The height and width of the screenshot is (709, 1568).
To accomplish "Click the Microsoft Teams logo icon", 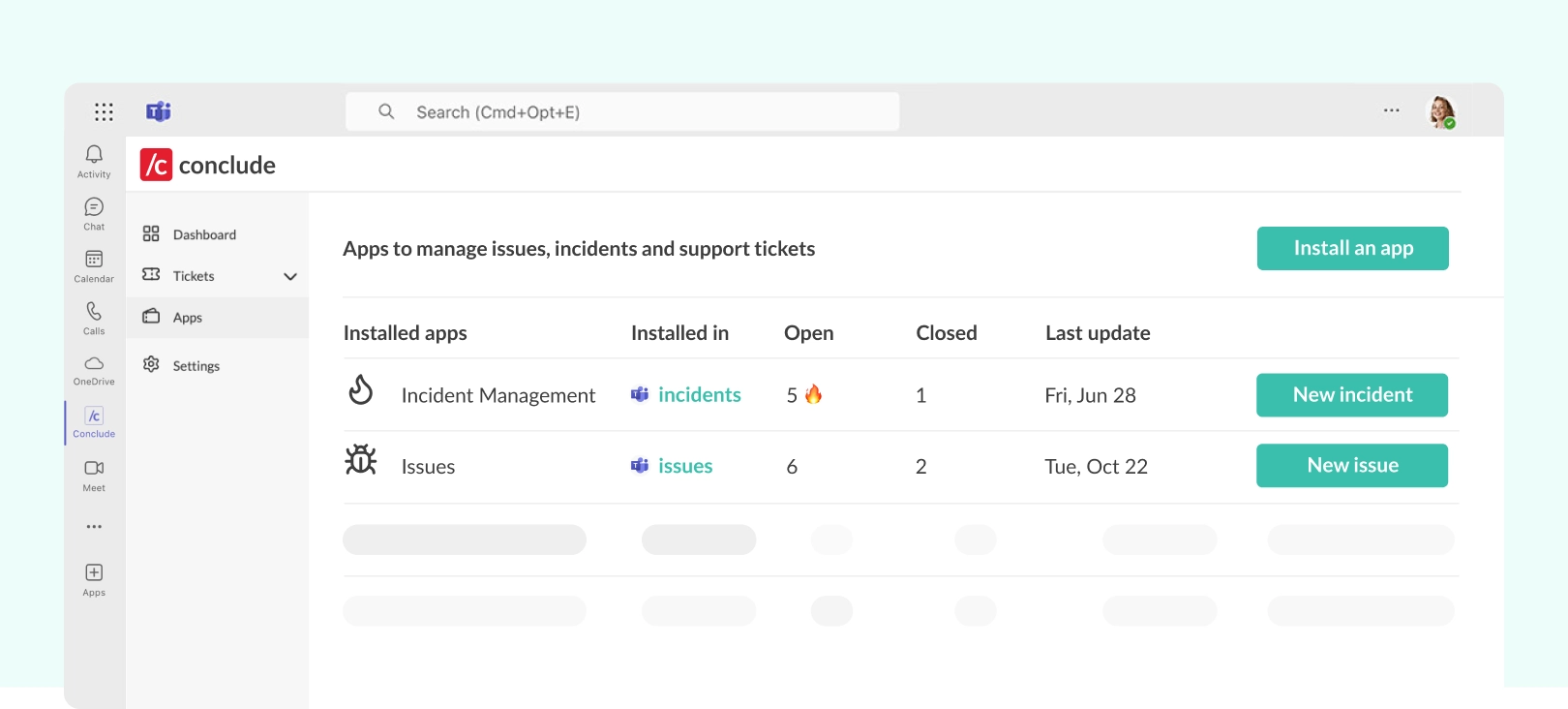I will pos(159,112).
